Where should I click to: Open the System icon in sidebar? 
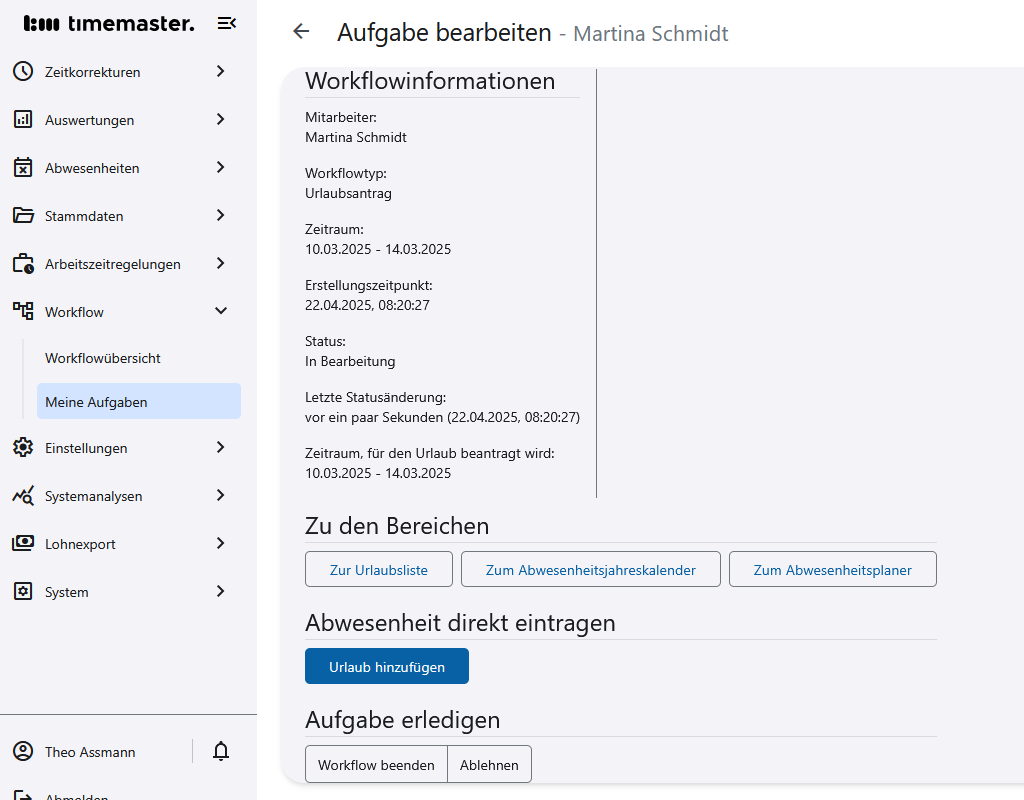tap(22, 591)
